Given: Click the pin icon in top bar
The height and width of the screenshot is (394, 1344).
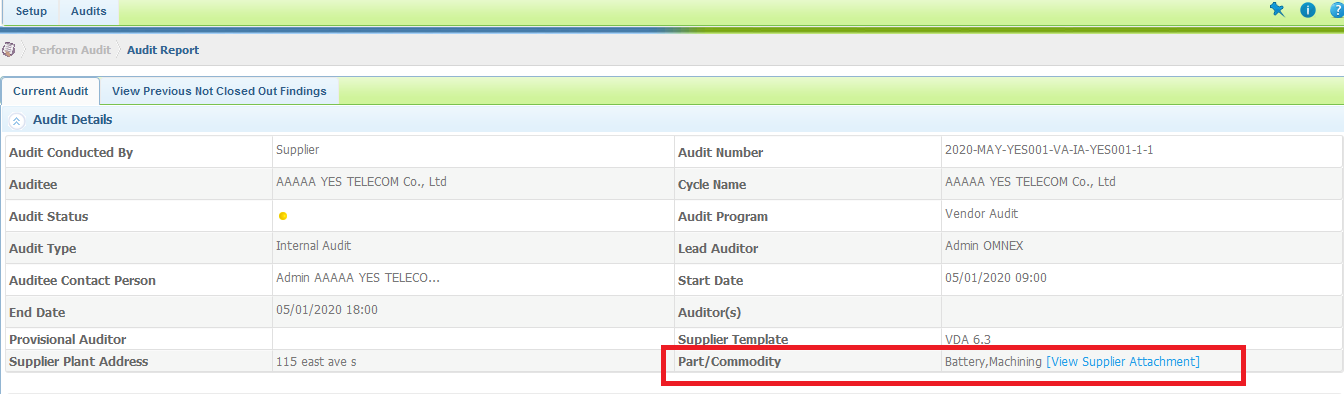Looking at the screenshot, I should click(1276, 10).
